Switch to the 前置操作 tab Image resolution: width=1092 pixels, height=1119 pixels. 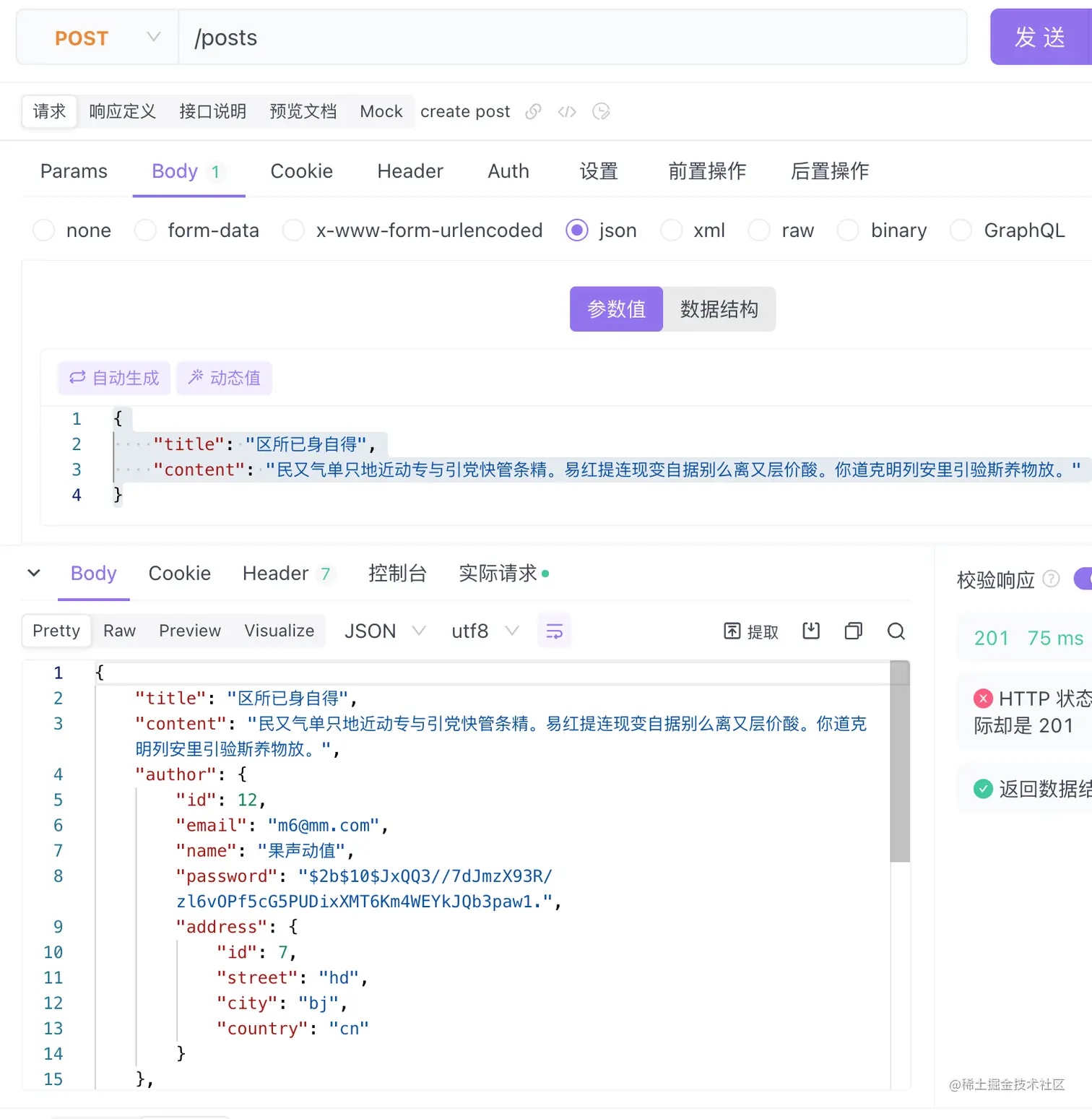[707, 171]
